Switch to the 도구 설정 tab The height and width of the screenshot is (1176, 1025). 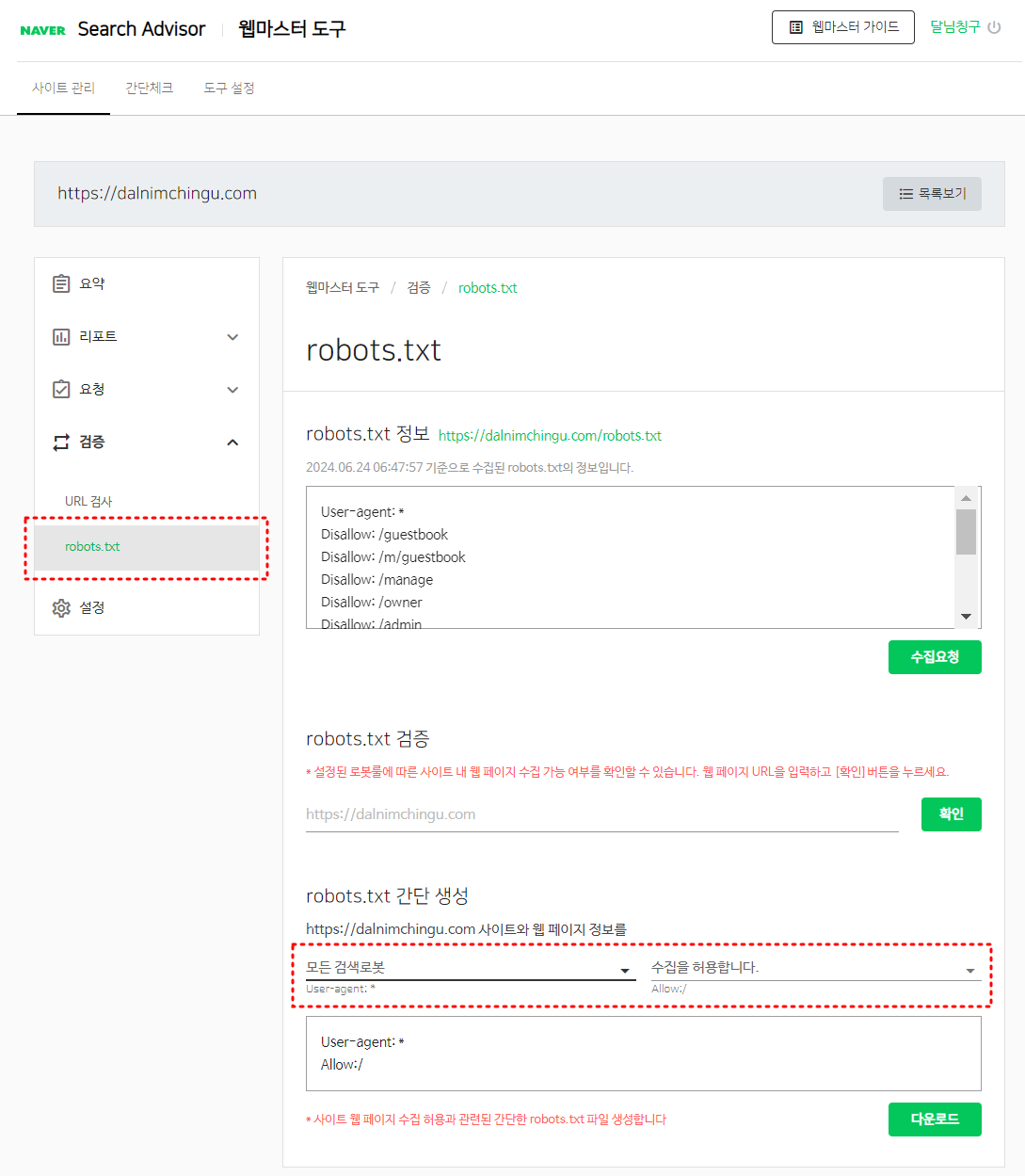(228, 87)
